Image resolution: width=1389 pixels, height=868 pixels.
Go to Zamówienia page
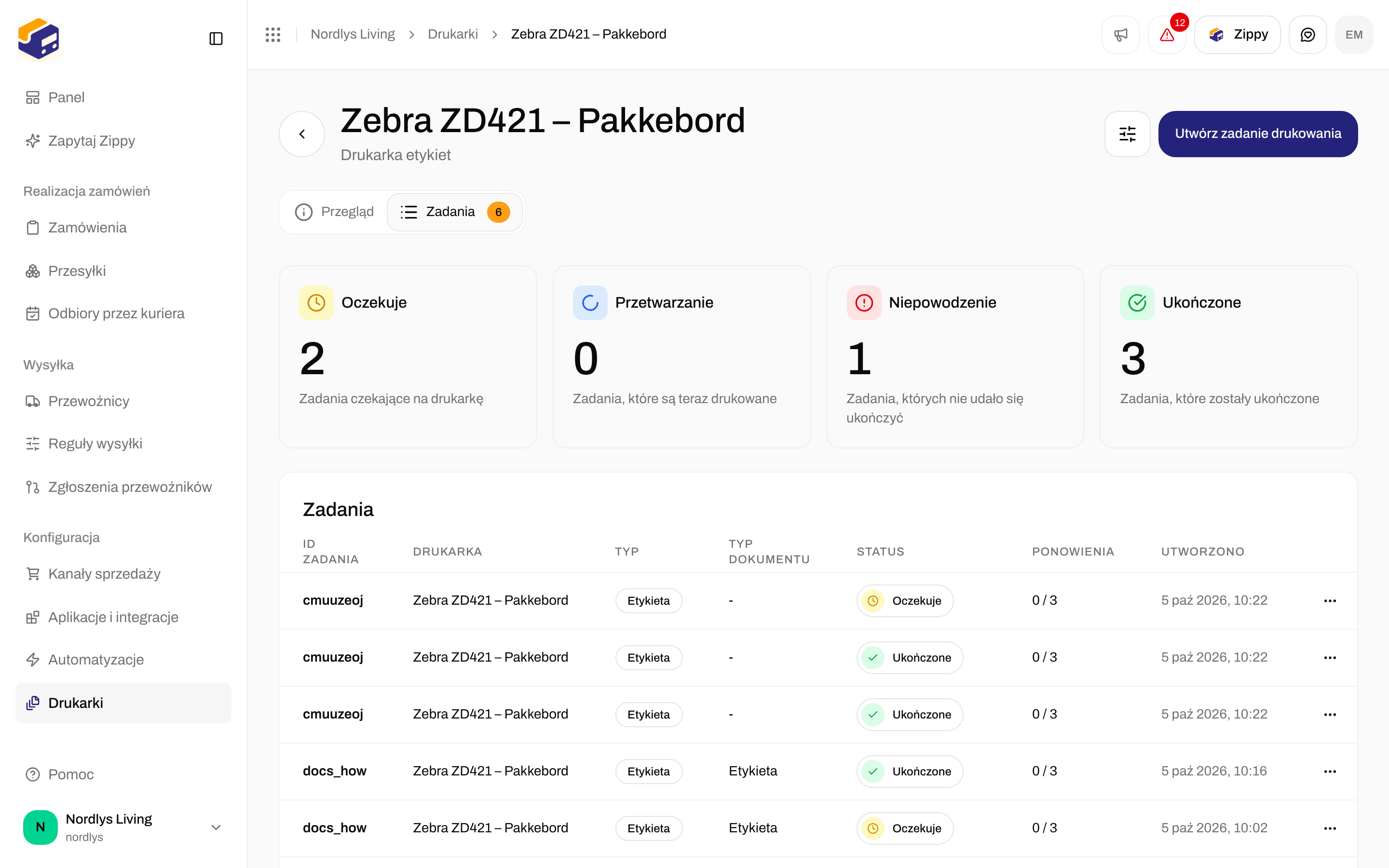(x=123, y=227)
